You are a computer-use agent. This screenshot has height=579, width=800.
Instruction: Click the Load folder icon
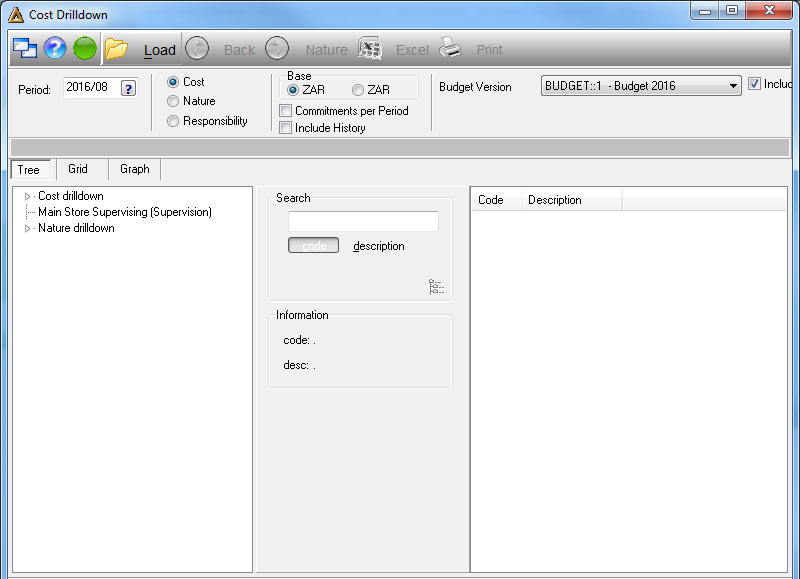coord(116,49)
